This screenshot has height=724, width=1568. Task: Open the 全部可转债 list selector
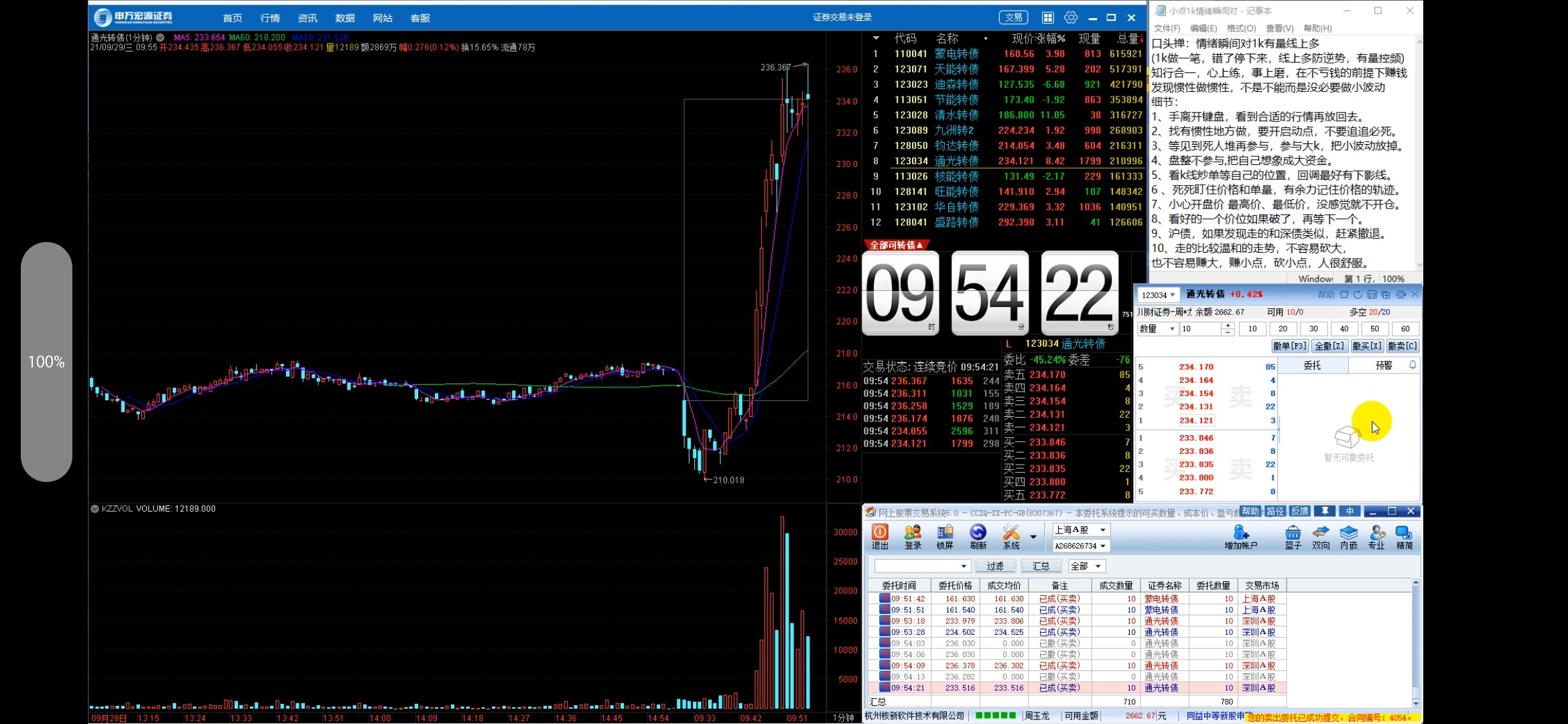pyautogui.click(x=896, y=245)
